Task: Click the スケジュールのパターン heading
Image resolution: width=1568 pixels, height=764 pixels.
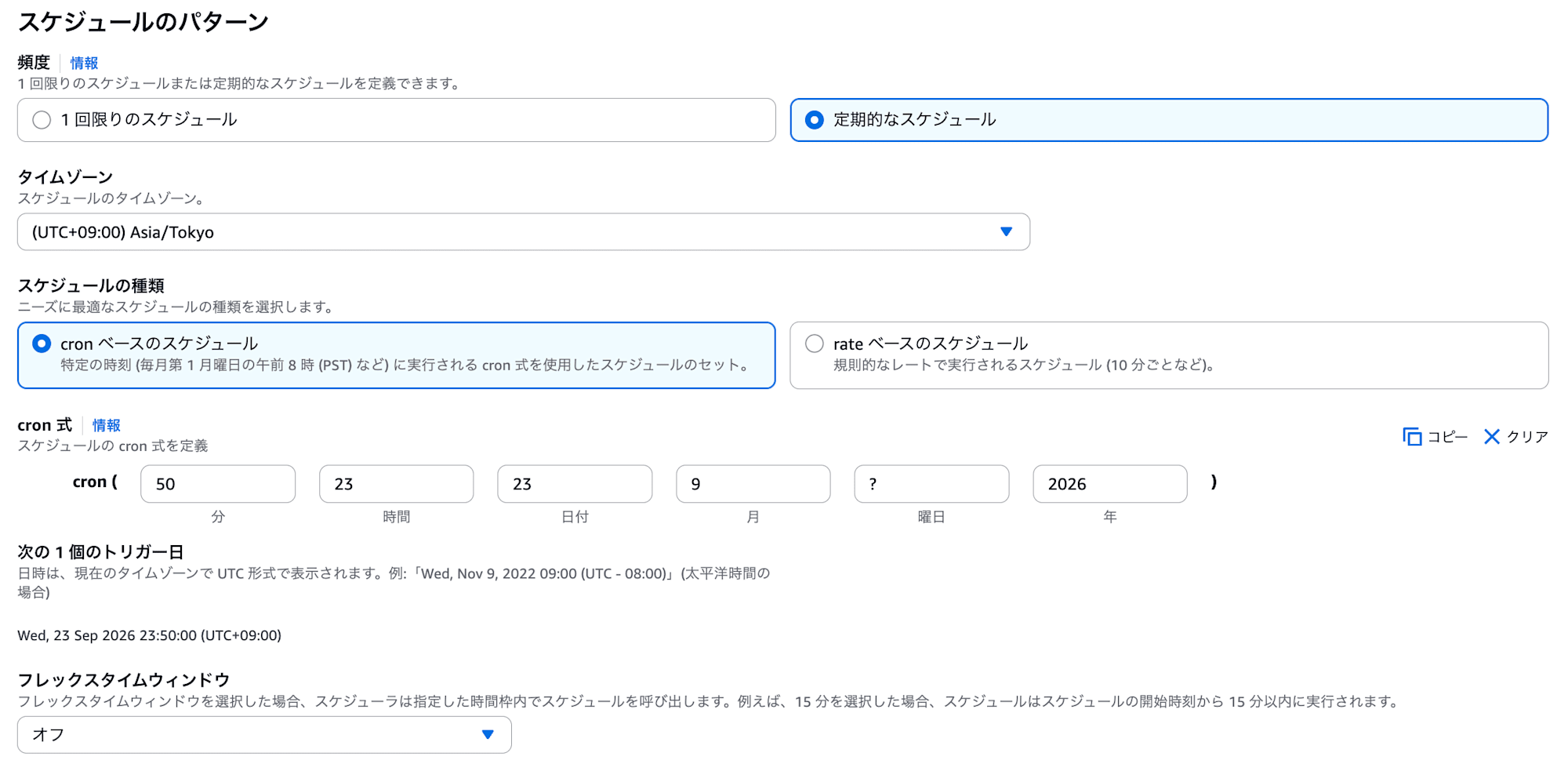Action: [x=143, y=22]
